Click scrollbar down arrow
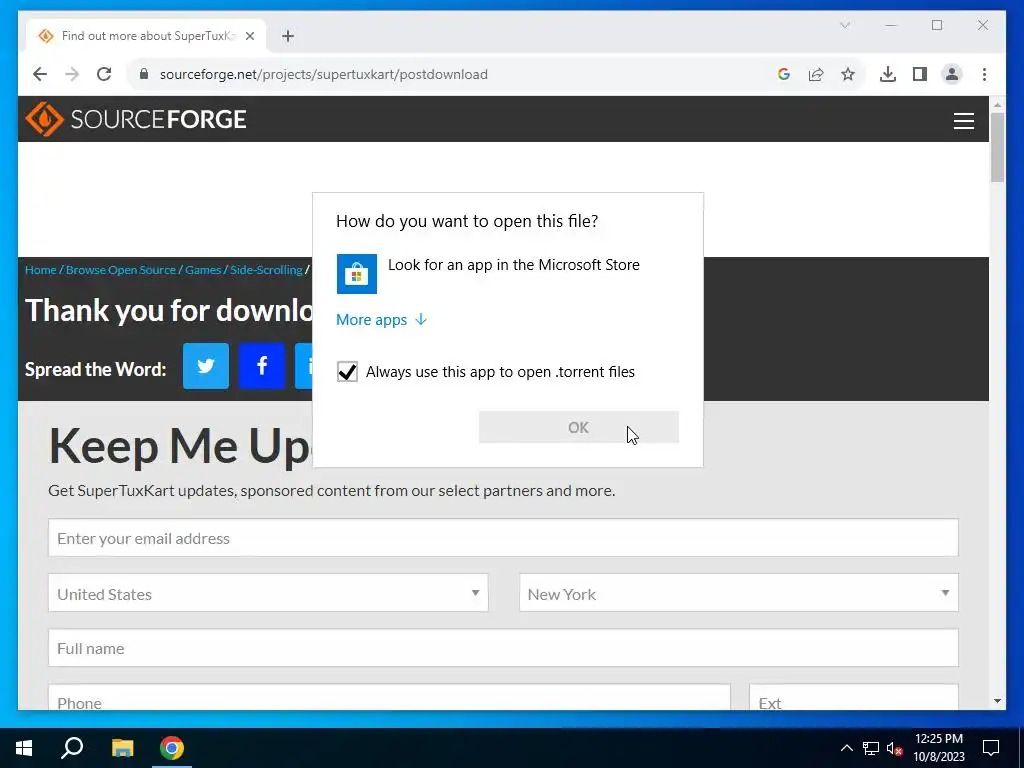Image resolution: width=1024 pixels, height=768 pixels. click(x=997, y=701)
